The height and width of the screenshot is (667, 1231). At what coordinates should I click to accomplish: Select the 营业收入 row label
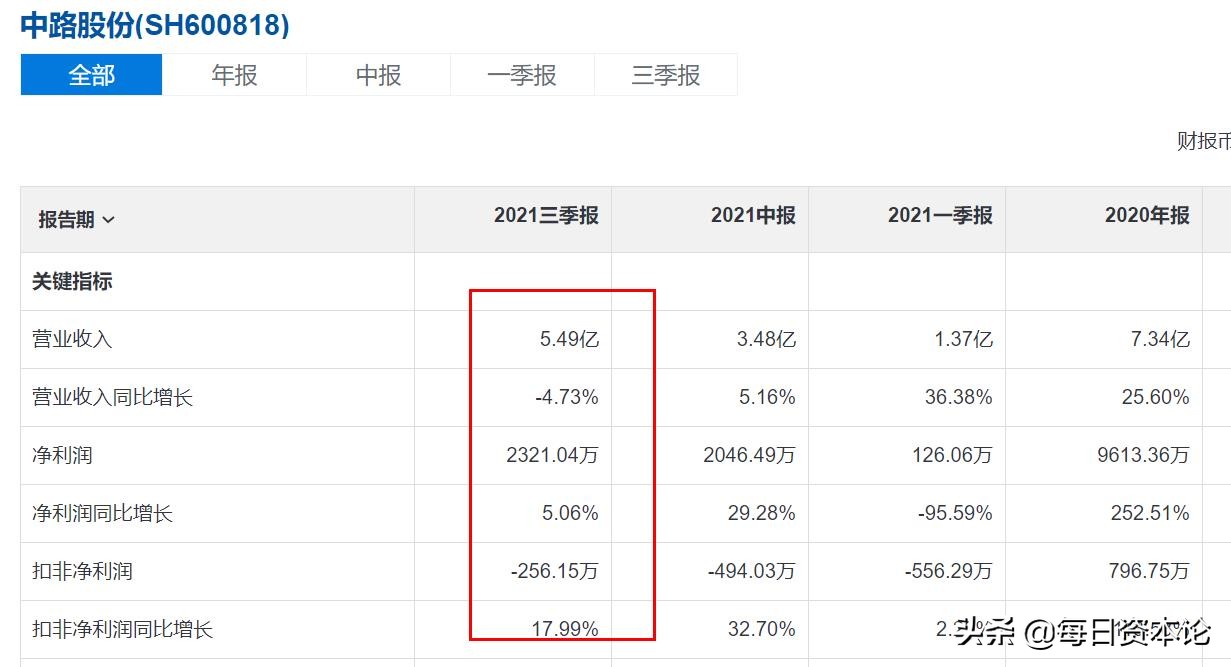pyautogui.click(x=72, y=339)
